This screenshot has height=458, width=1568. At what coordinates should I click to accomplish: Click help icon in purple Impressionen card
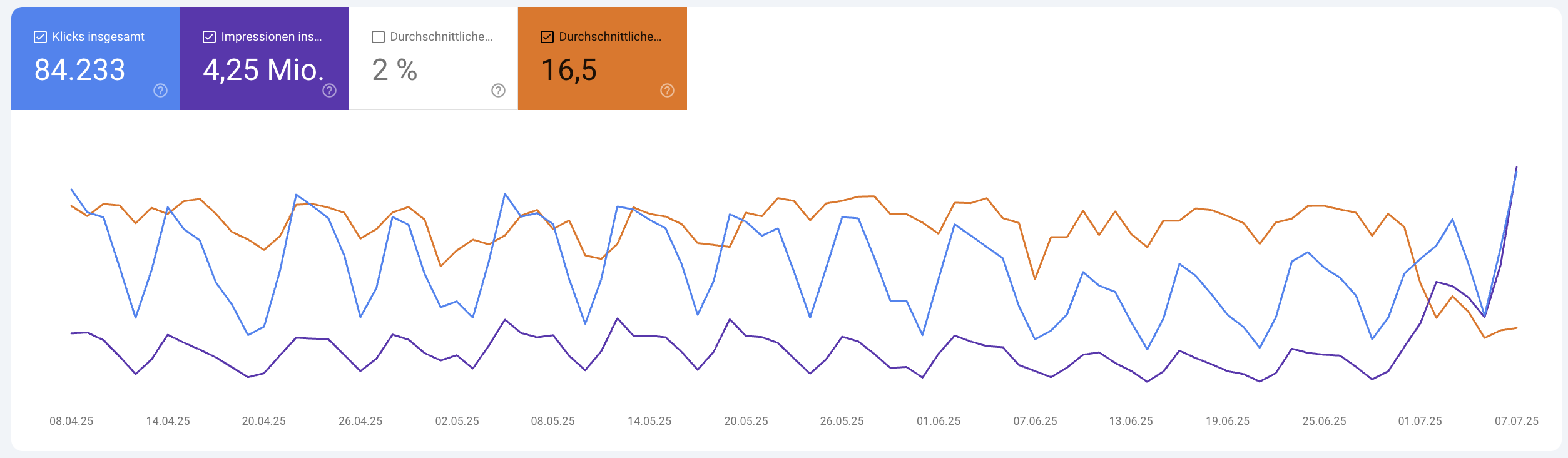point(330,91)
